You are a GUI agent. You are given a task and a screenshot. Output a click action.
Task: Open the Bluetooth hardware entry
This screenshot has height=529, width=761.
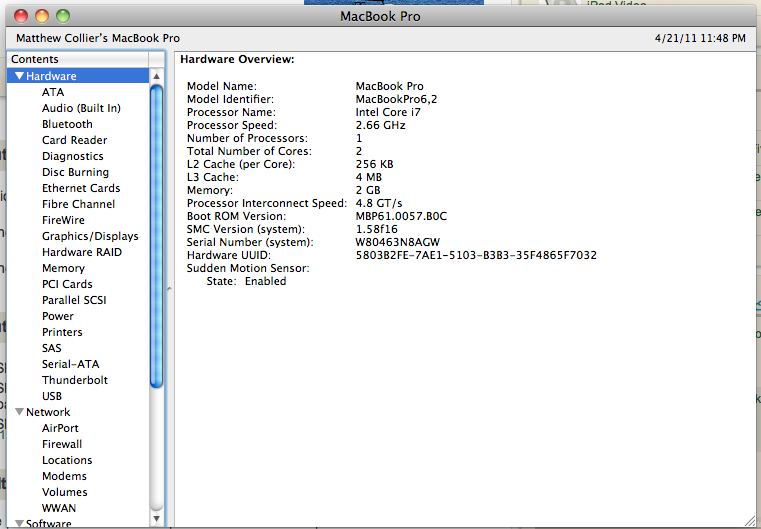click(67, 124)
